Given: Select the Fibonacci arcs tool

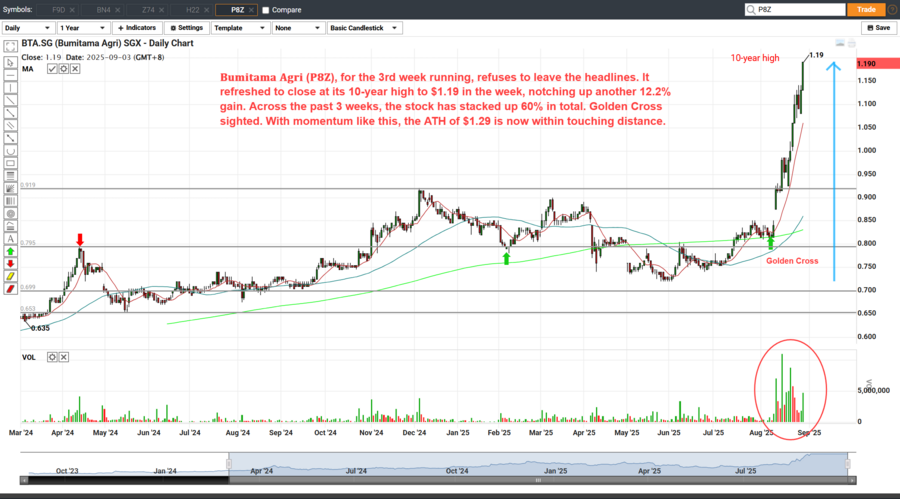Looking at the screenshot, I should click(10, 226).
